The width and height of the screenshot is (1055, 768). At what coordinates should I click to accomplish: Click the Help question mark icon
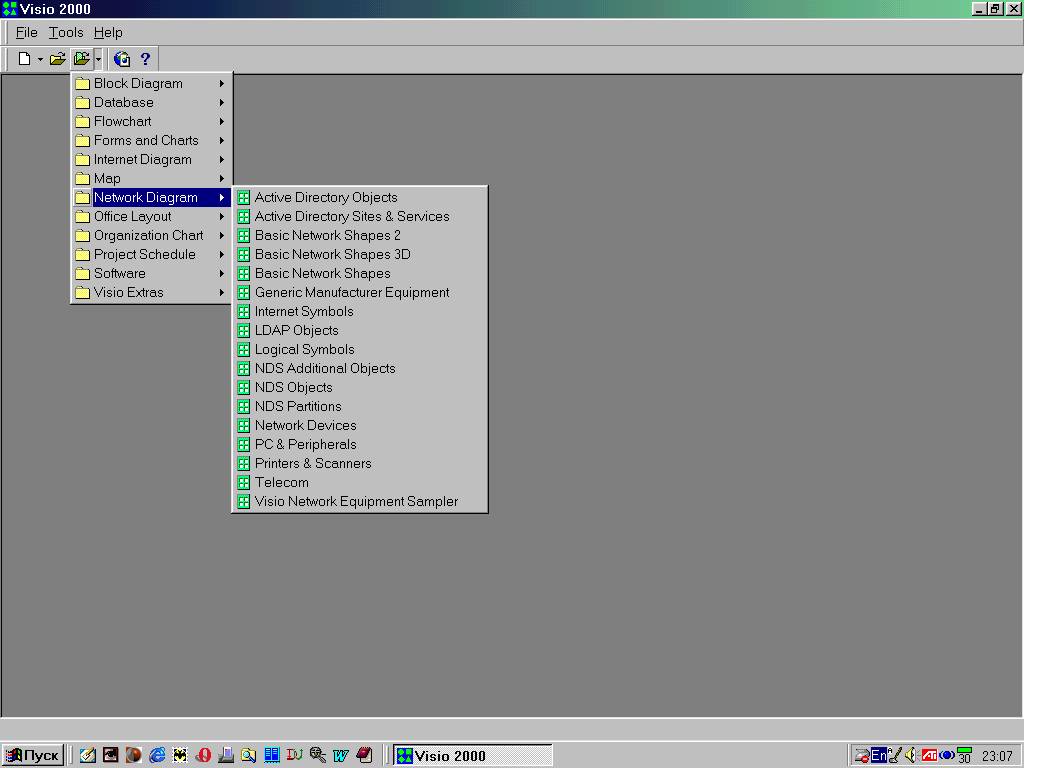click(x=145, y=59)
